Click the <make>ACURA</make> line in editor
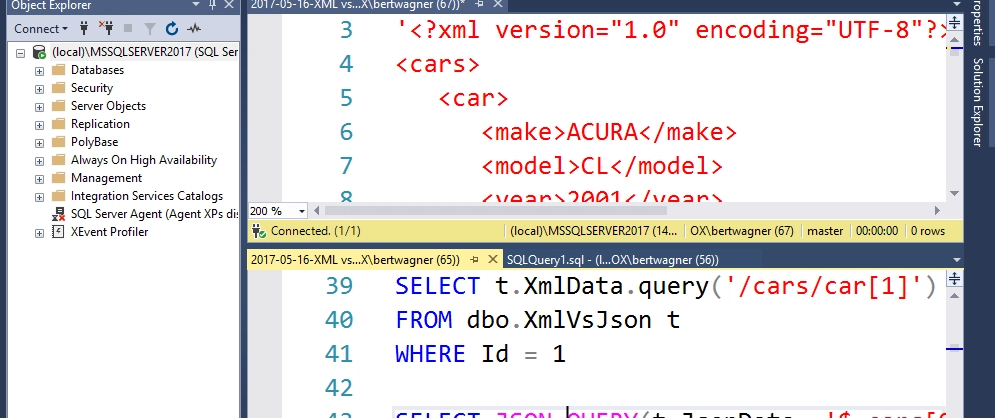 609,131
